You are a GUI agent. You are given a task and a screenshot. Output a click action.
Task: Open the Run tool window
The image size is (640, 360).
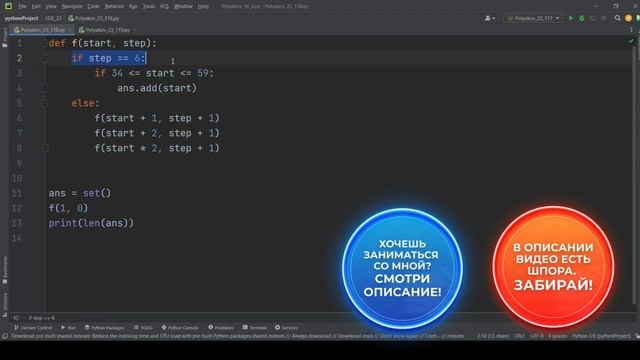click(69, 328)
